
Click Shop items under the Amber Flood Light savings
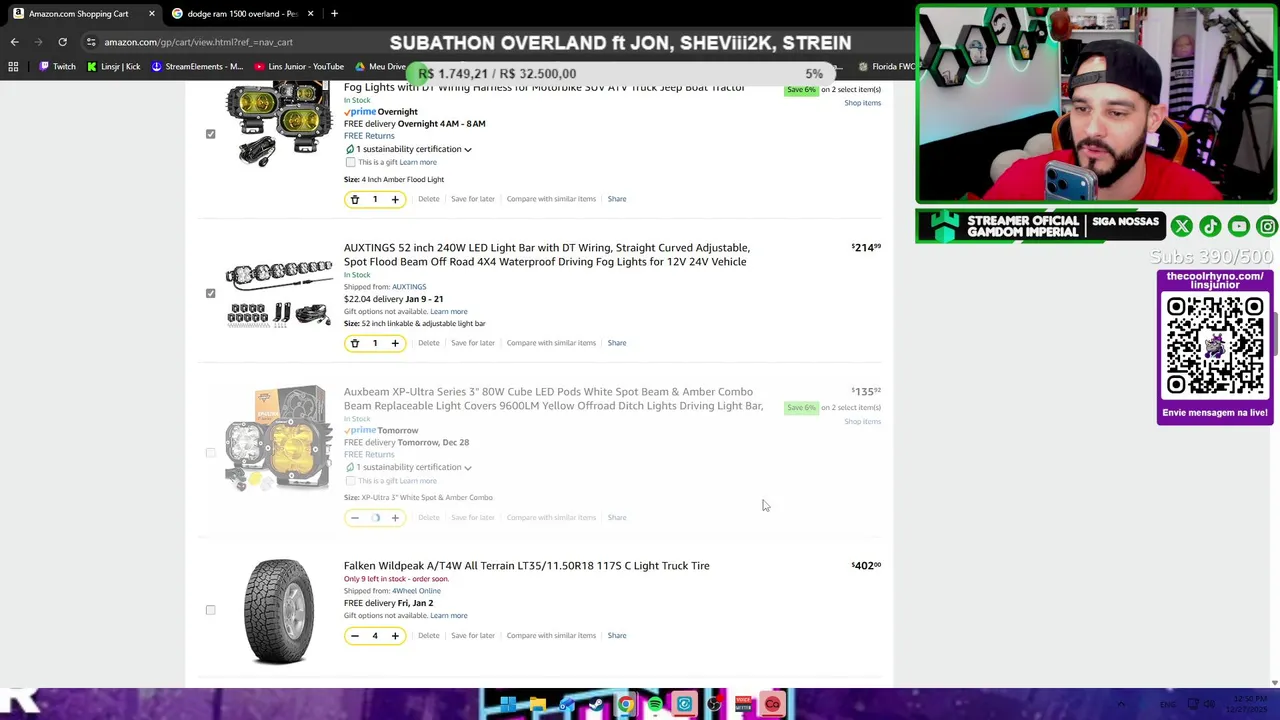click(862, 103)
